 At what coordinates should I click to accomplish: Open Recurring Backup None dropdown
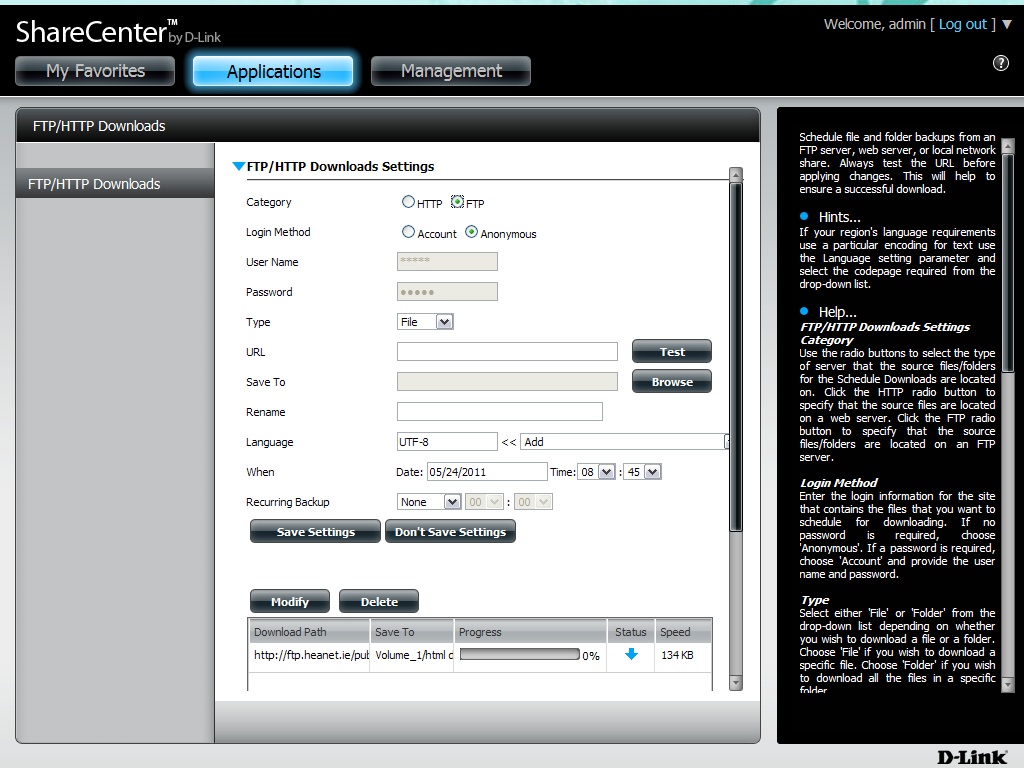[428, 502]
